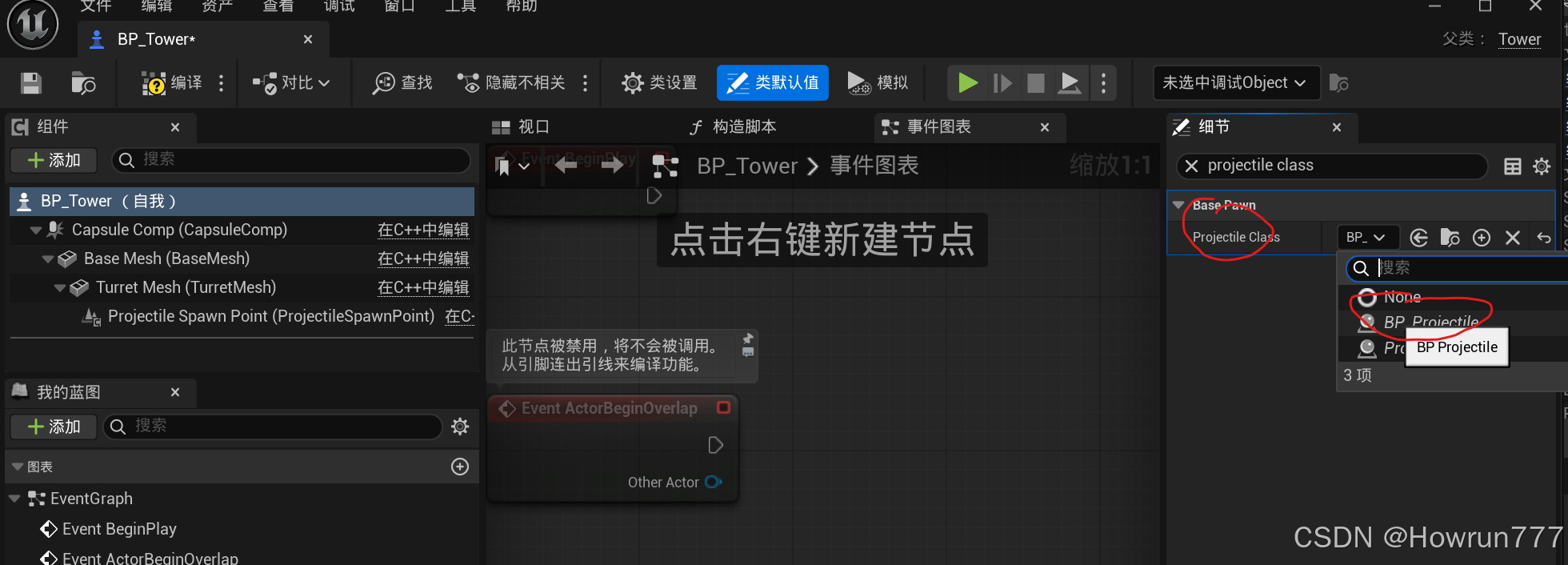Open 类设置 class settings
Screen dimensions: 1568x565
[x=659, y=83]
